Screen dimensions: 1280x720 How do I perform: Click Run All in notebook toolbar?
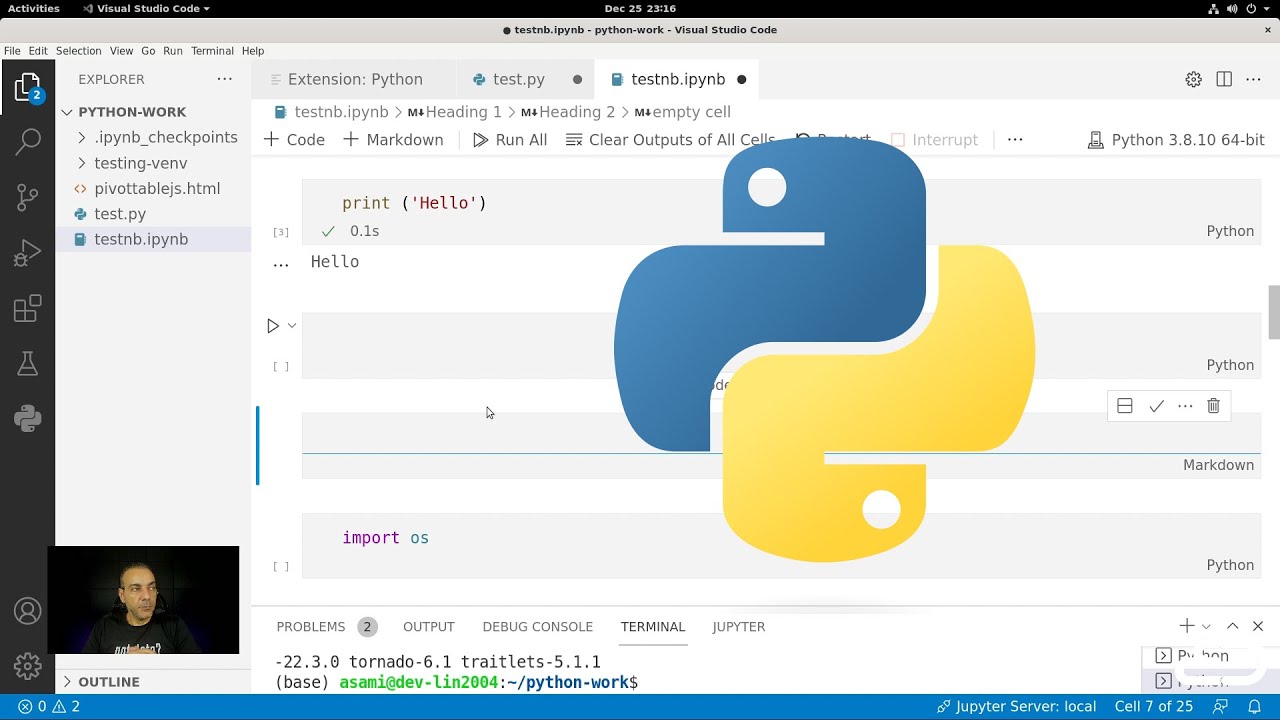510,140
